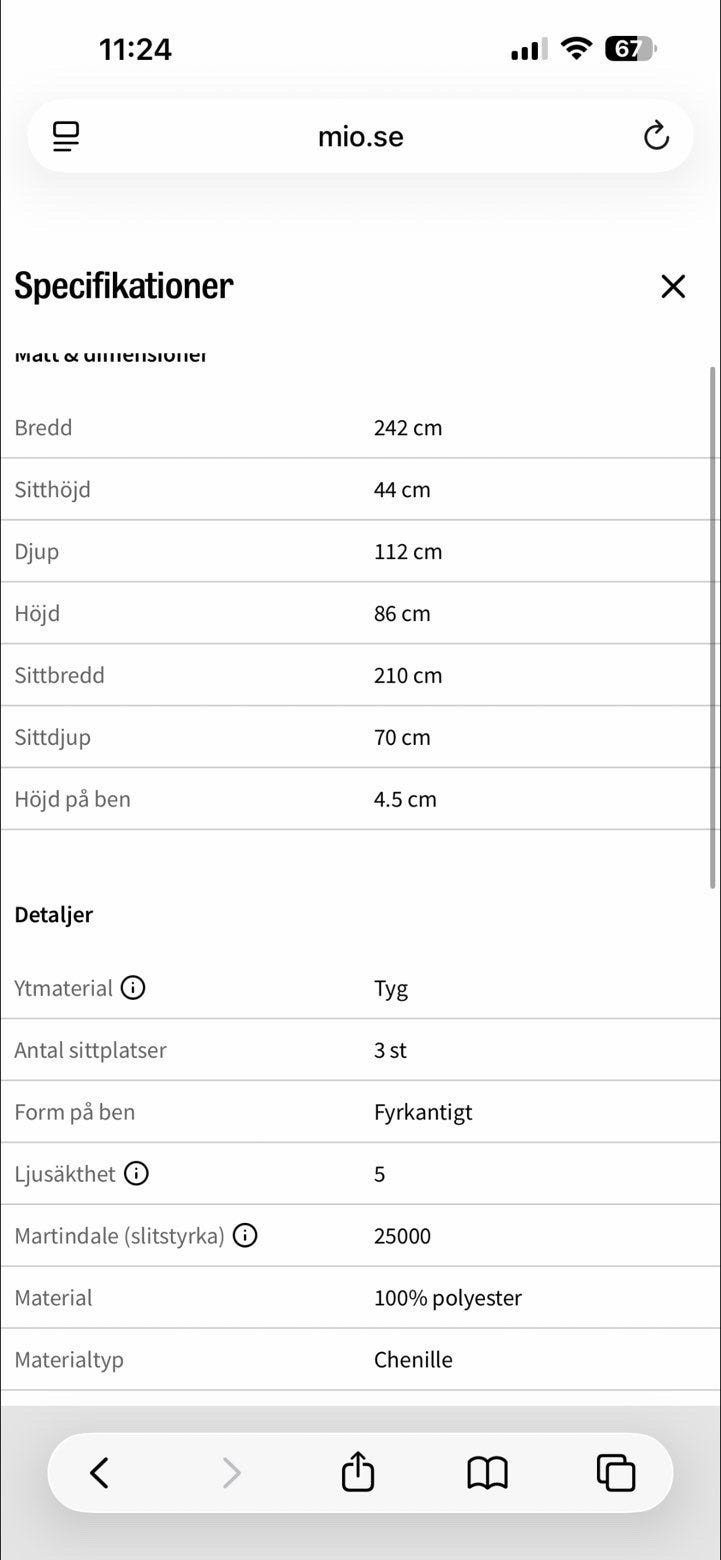Open the Safari share sheet
This screenshot has height=1560, width=721.
click(357, 1472)
